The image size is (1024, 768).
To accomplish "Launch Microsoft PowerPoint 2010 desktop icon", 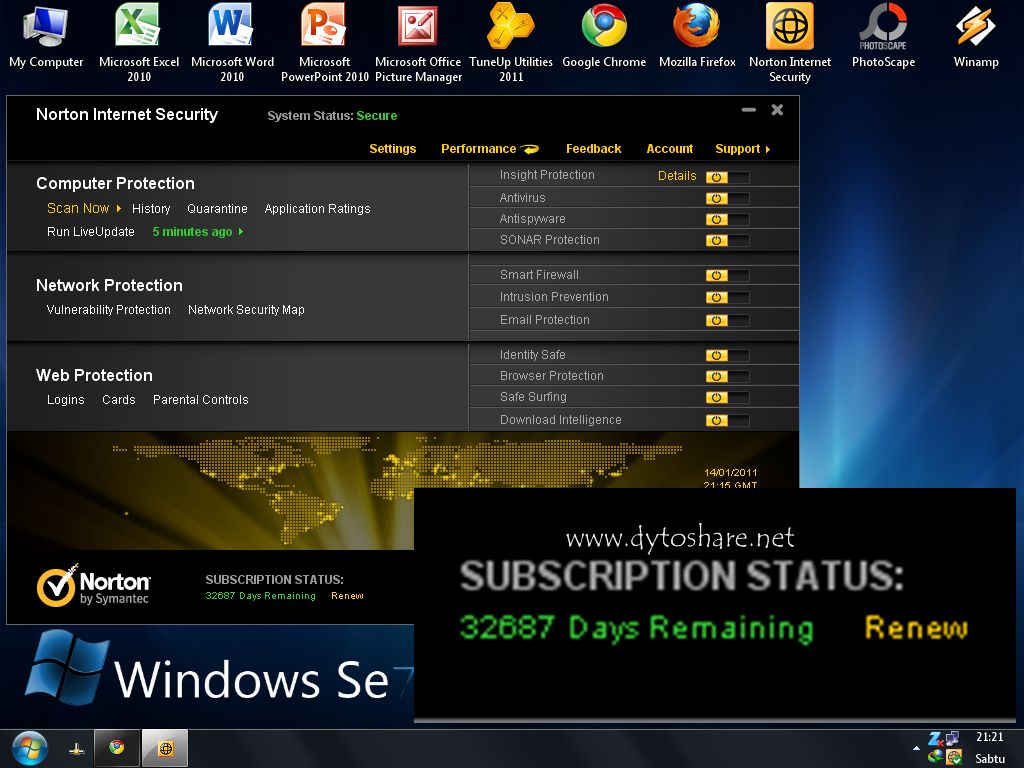I will tap(325, 42).
